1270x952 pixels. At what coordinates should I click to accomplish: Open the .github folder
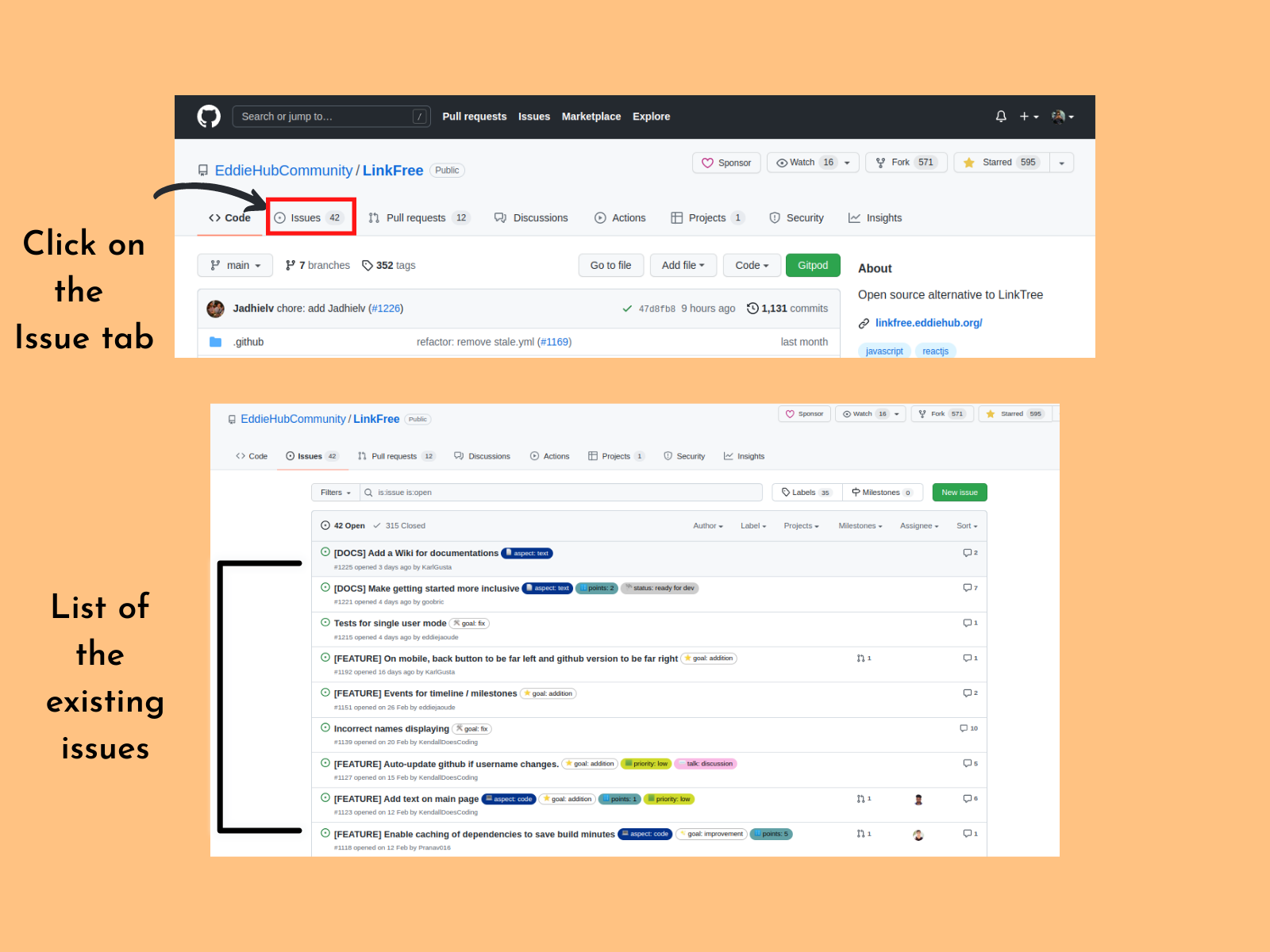pyautogui.click(x=248, y=342)
